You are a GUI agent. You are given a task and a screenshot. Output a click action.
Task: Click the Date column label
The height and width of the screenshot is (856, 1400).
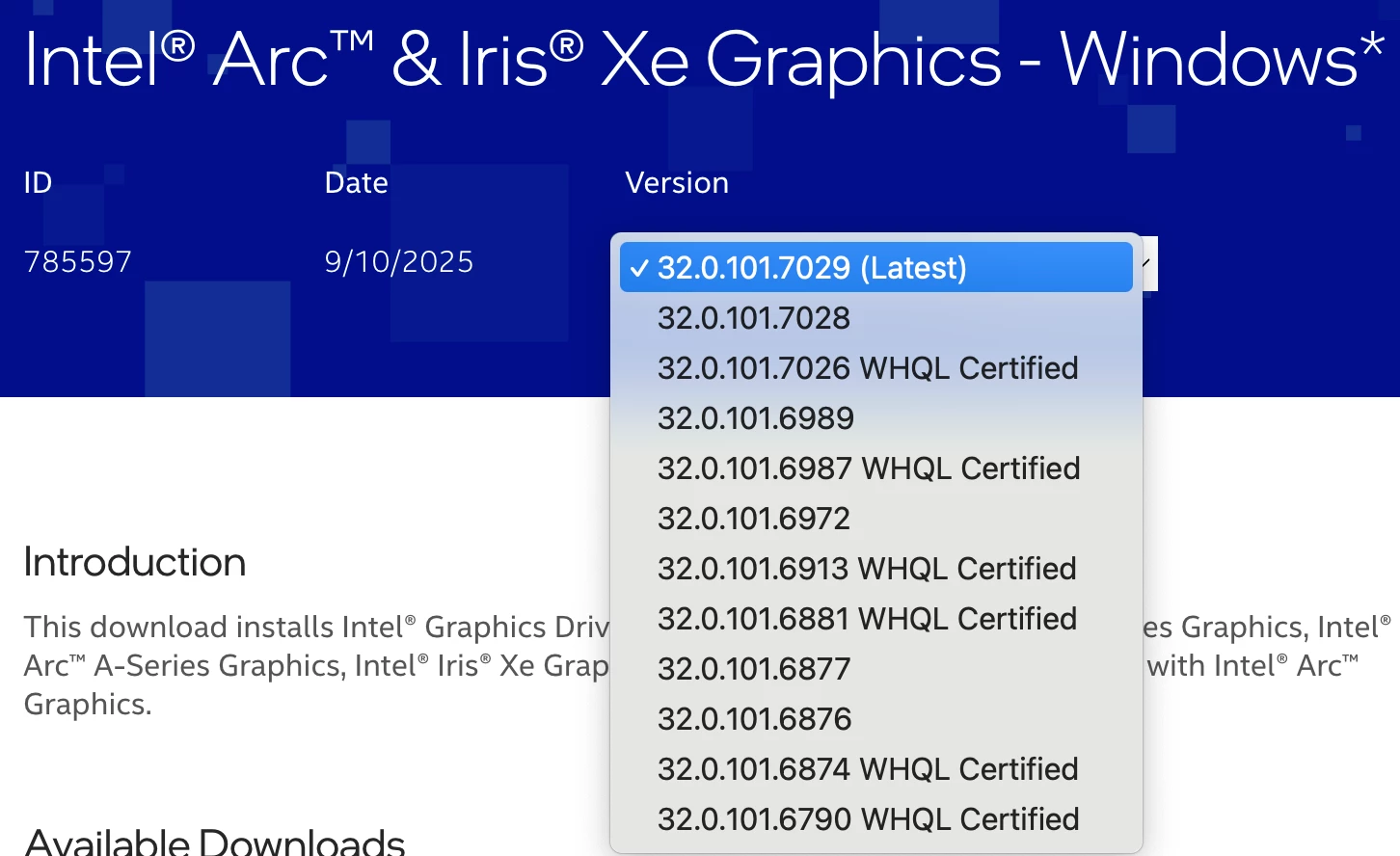click(x=357, y=182)
